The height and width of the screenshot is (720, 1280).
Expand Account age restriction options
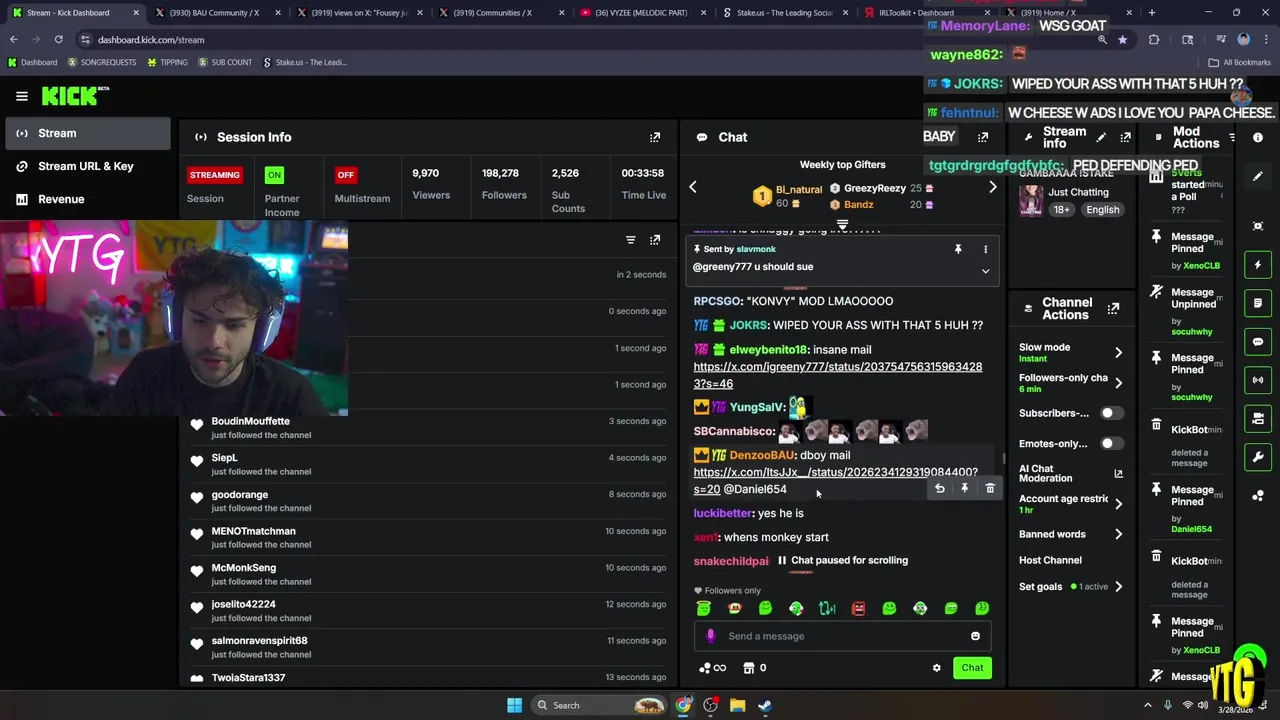1118,503
